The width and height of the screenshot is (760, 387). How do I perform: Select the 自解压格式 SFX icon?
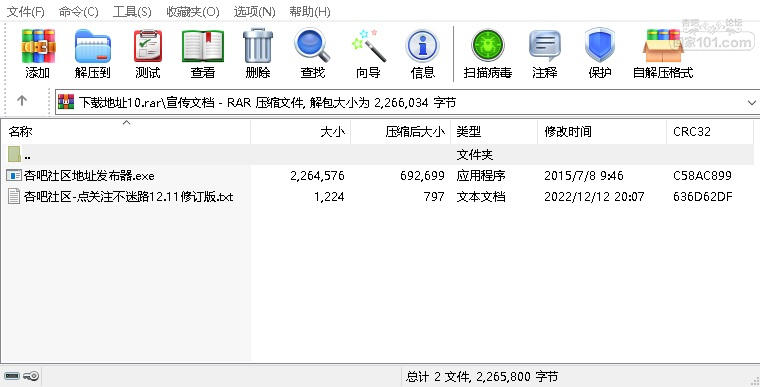coord(663,46)
